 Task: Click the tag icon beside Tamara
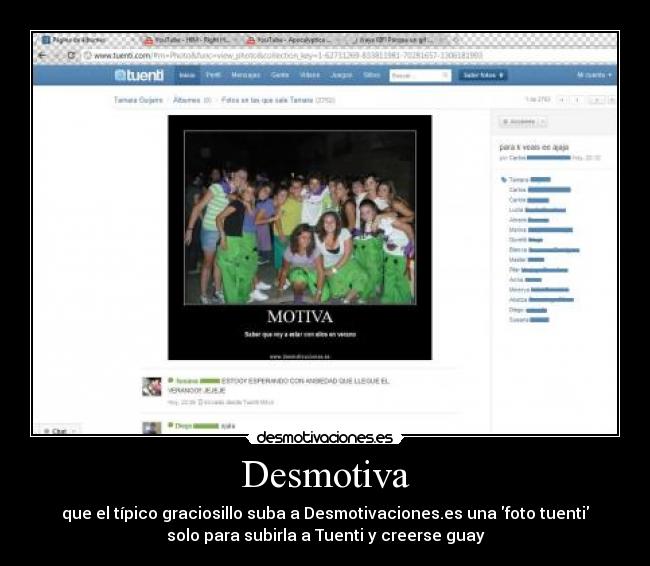tap(504, 180)
